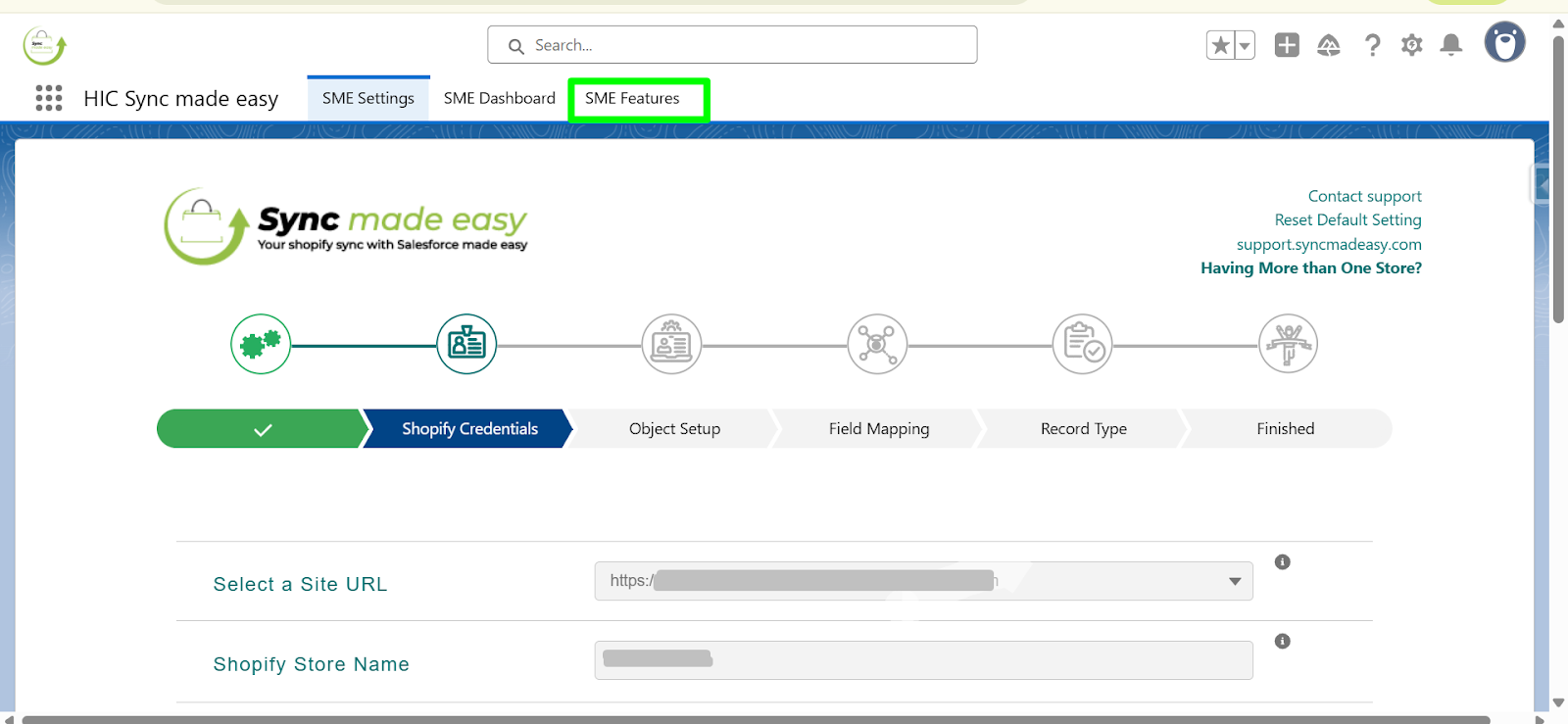The image size is (1568, 724).
Task: Open the support.syncmadeeasy.com link
Action: click(x=1329, y=244)
